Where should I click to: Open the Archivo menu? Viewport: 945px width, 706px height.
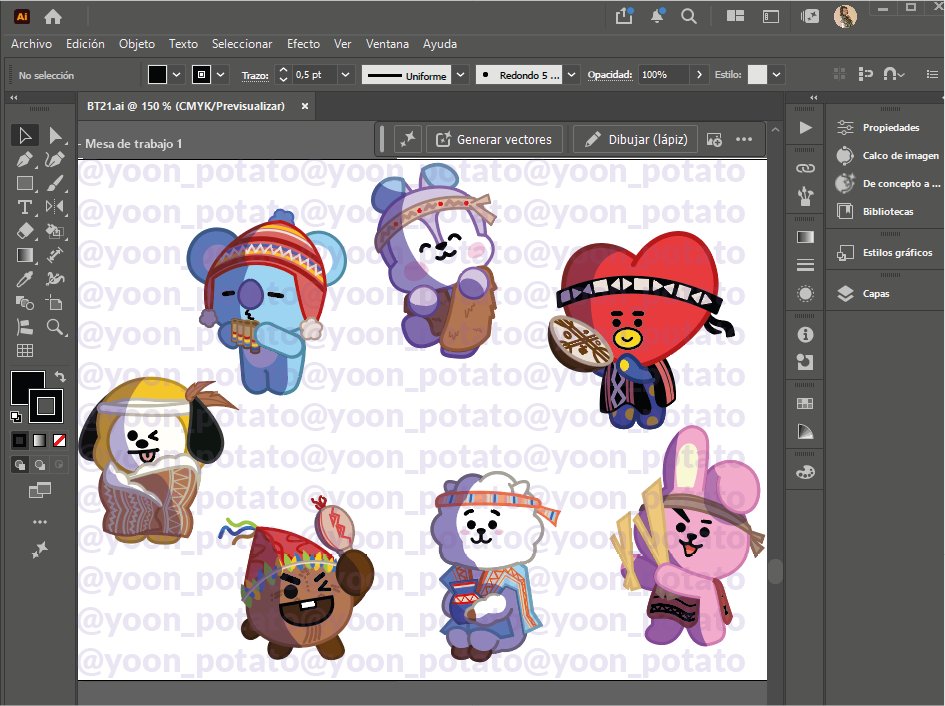click(31, 44)
